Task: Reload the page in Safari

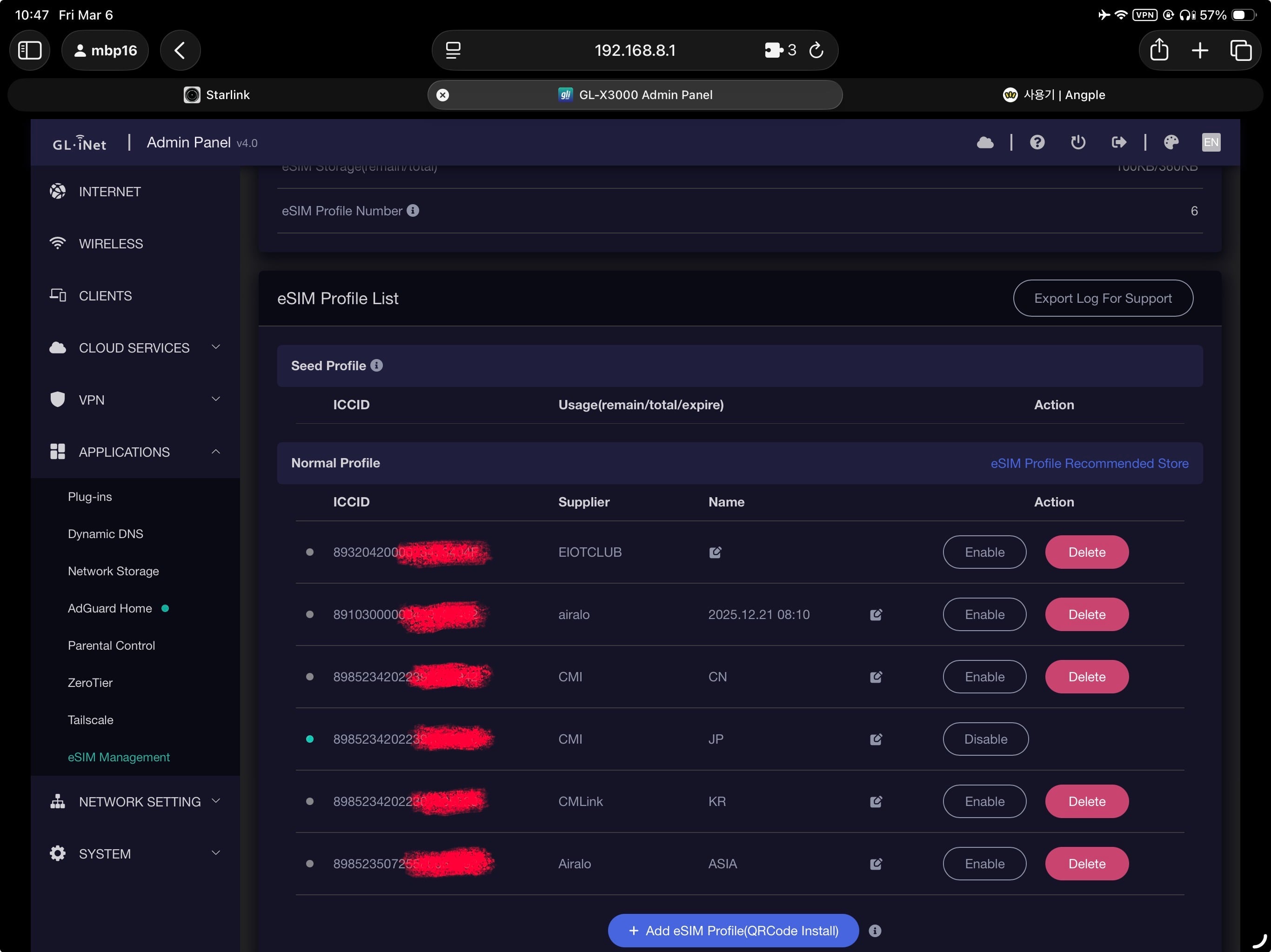Action: [x=816, y=51]
